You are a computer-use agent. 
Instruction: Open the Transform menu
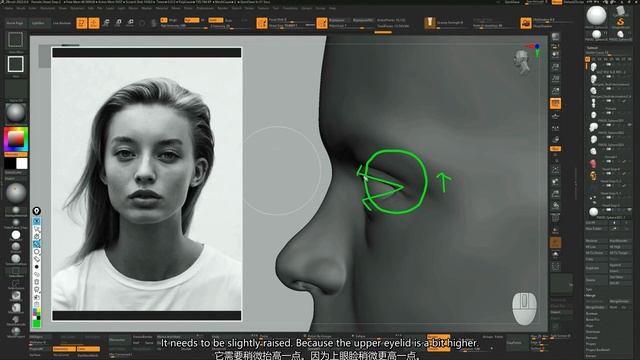click(291, 8)
